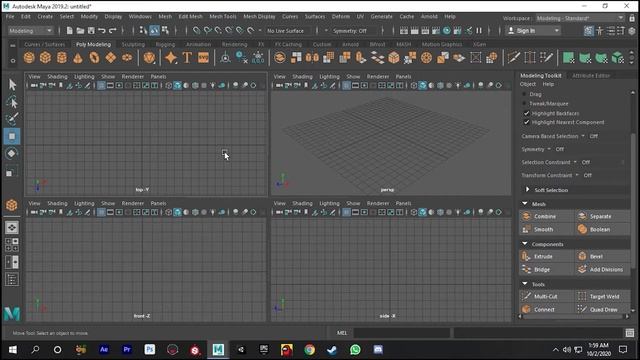
Task: Activate the Move tool in toolbox
Action: 12,136
